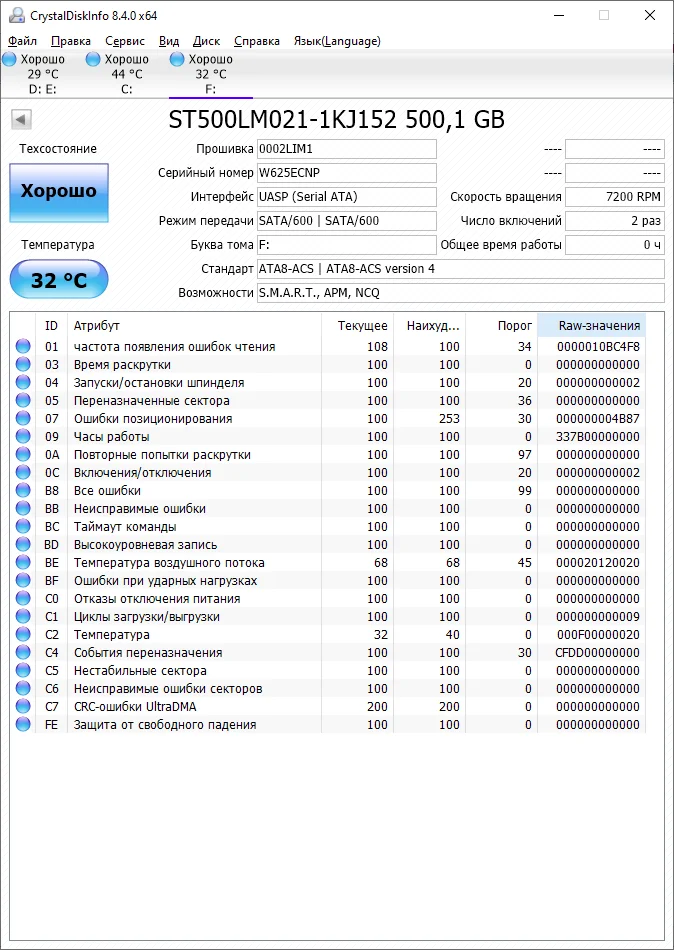The width and height of the screenshot is (674, 950).
Task: Click status orb for Нестабильные сектора row
Action: [23, 671]
